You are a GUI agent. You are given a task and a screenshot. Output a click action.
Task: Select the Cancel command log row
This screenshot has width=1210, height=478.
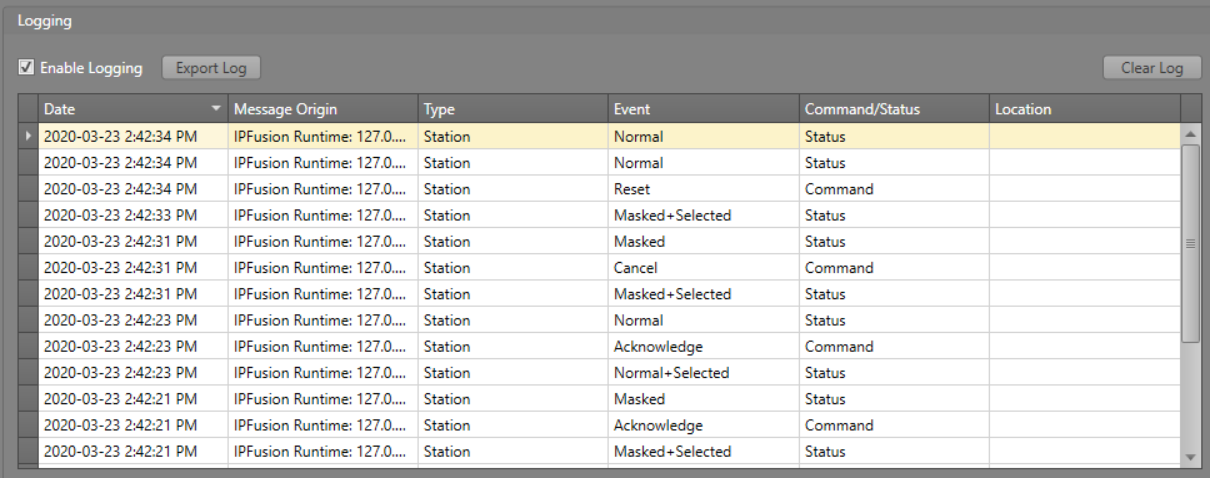[635, 268]
